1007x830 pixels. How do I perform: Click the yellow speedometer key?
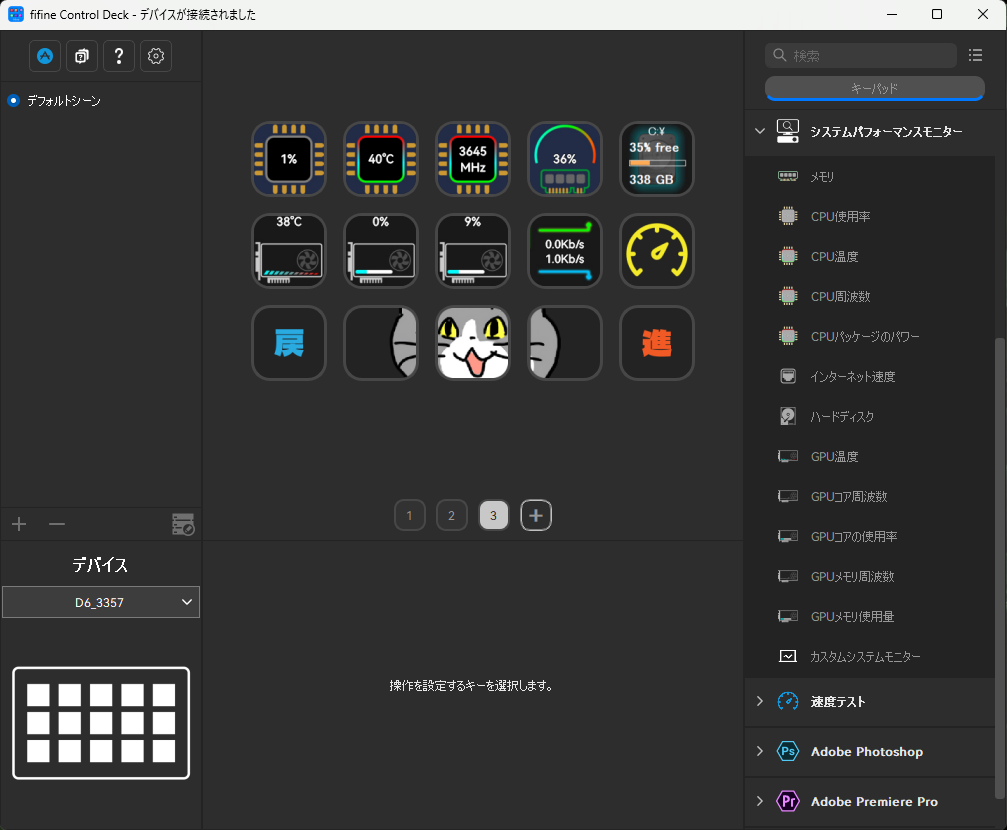[x=656, y=251]
